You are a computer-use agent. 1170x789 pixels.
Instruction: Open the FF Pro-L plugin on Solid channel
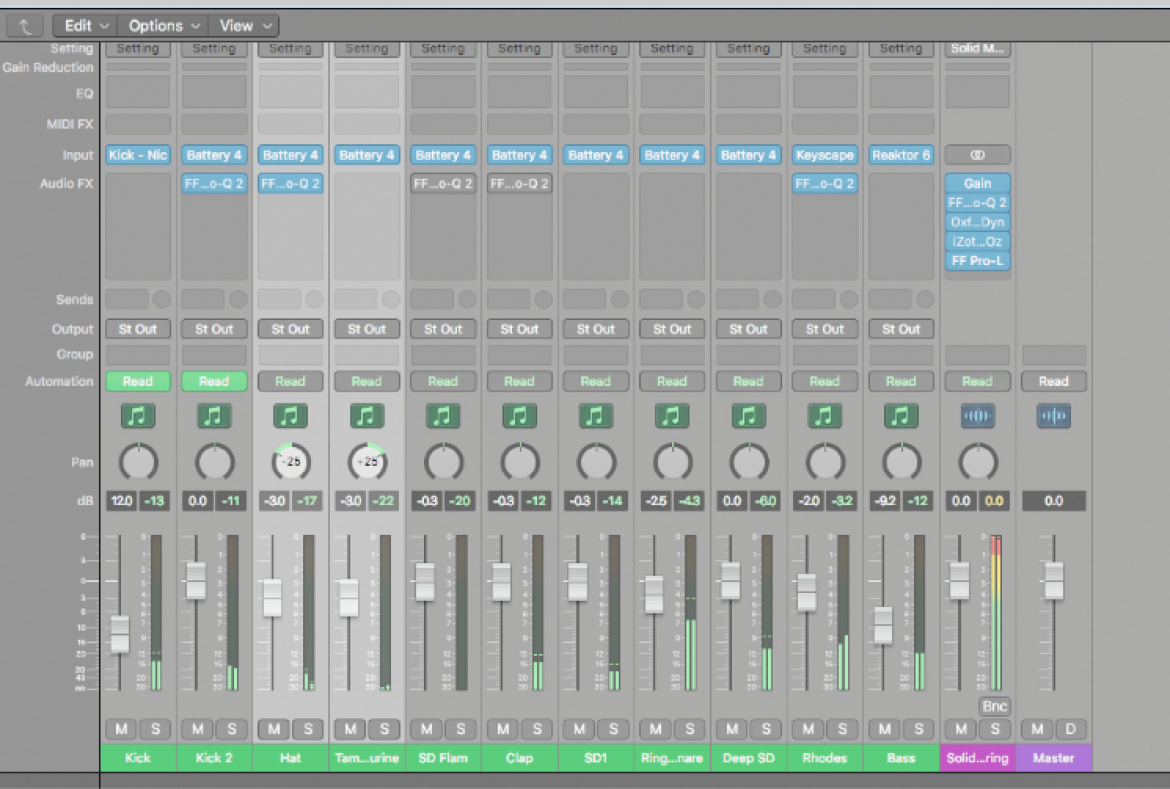point(977,261)
